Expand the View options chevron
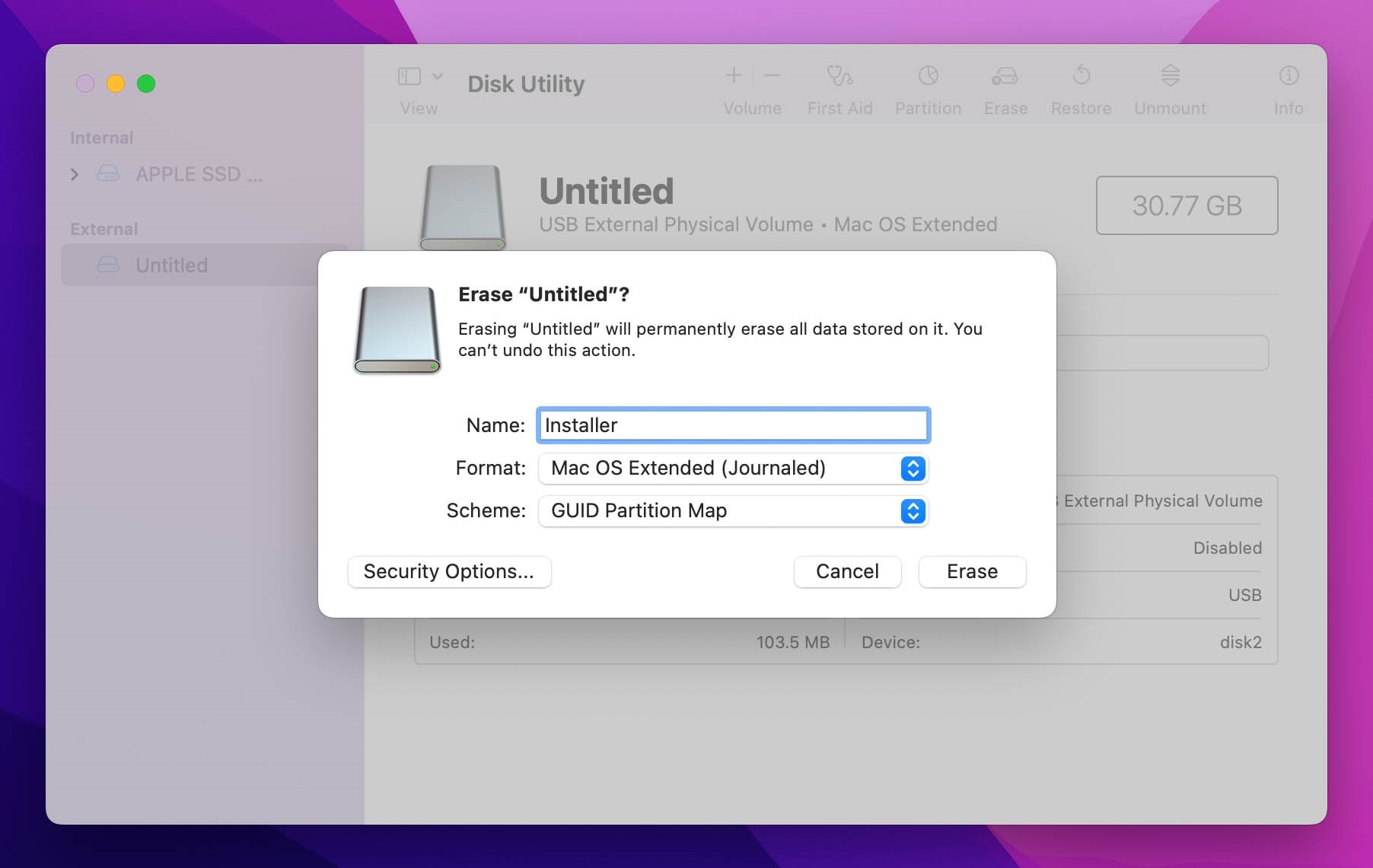This screenshot has width=1373, height=868. click(x=438, y=75)
